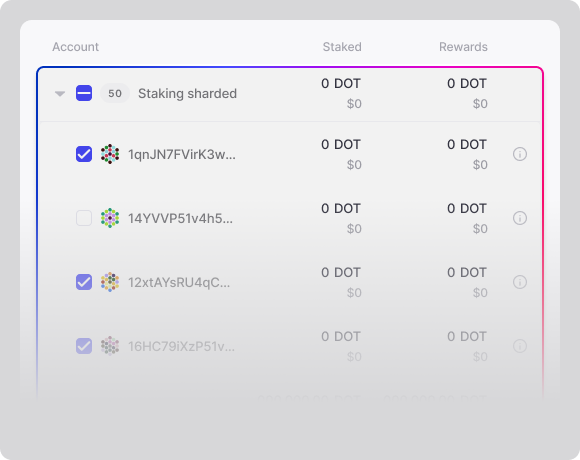Open info icon for 1qnJN7FVirK3w...

click(x=520, y=154)
